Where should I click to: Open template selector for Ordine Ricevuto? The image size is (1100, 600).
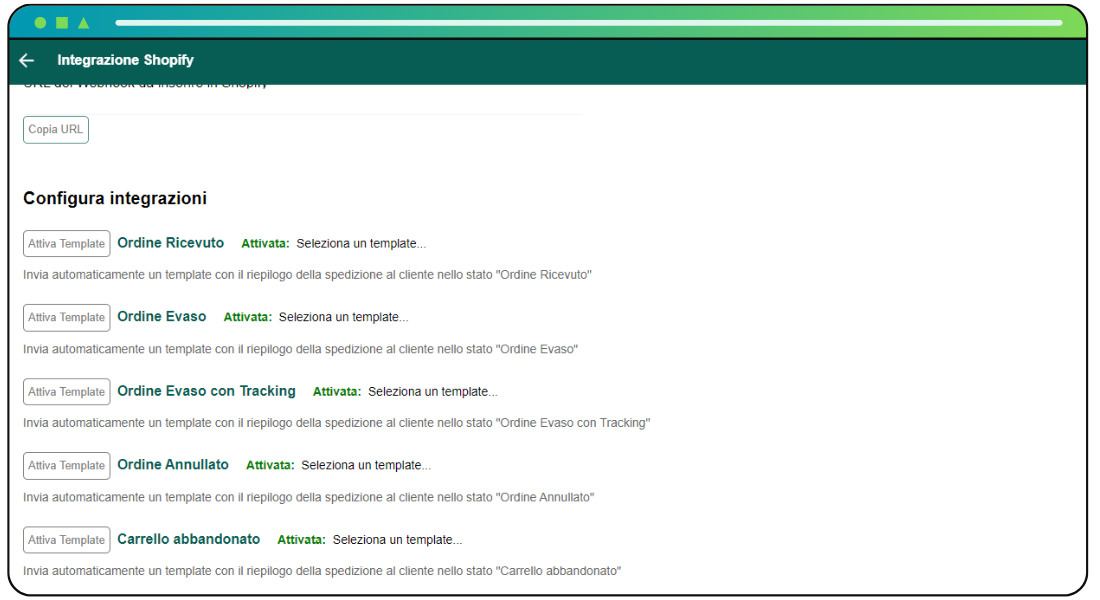click(x=361, y=244)
